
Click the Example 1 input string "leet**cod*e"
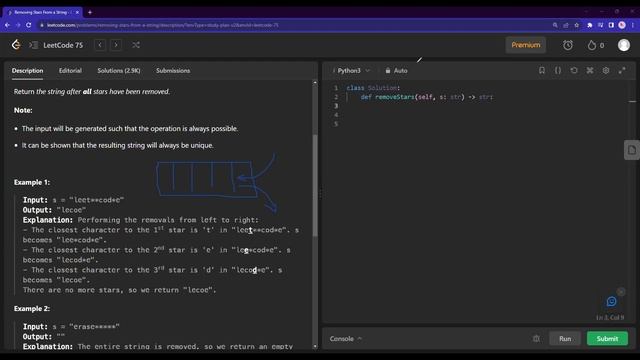(x=97, y=200)
